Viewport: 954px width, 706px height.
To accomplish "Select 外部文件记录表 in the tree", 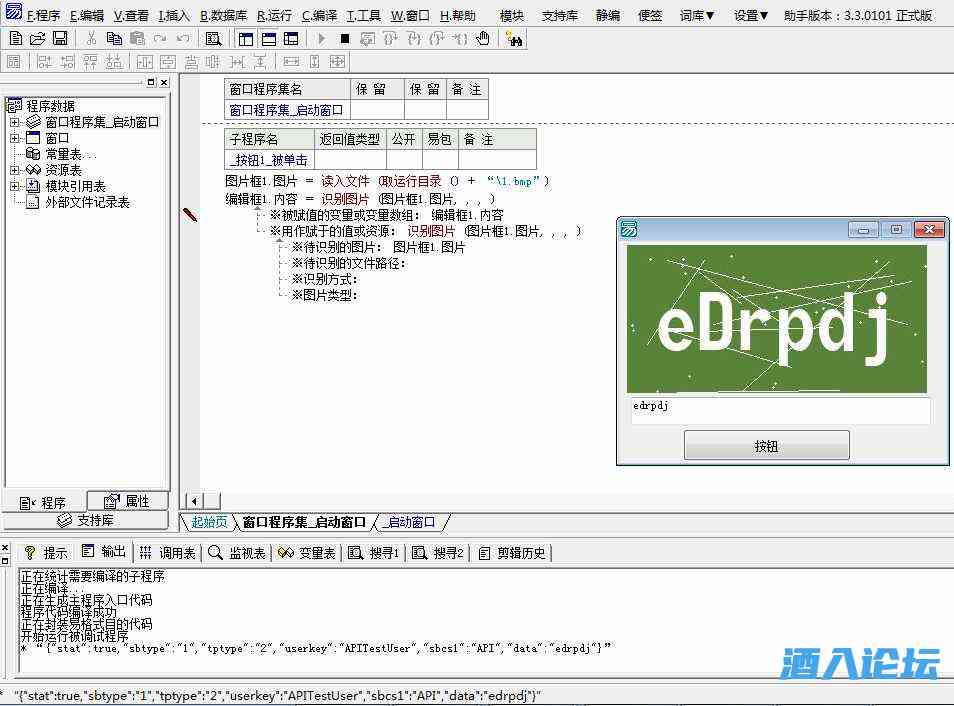I will (87, 202).
